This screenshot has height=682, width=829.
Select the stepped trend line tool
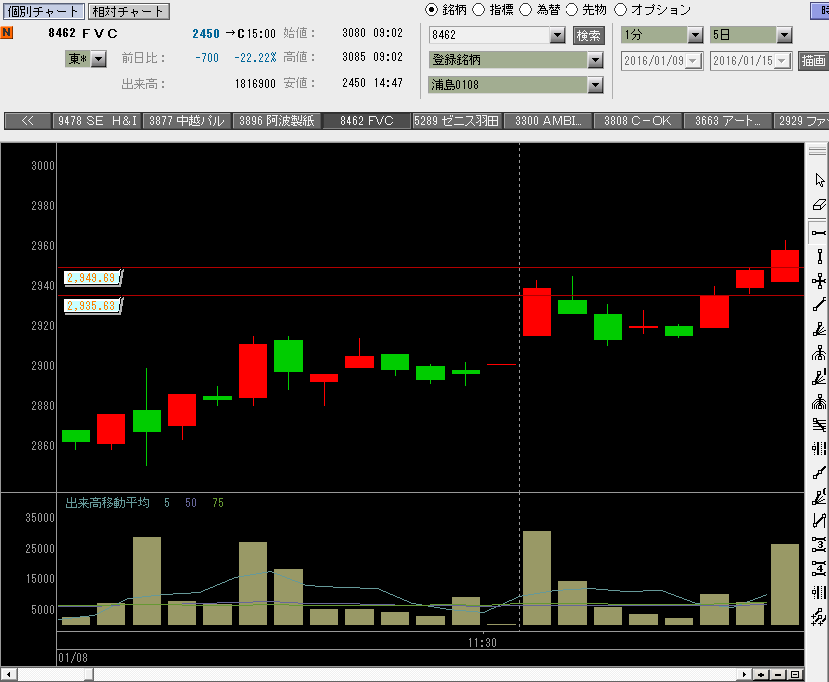819,473
